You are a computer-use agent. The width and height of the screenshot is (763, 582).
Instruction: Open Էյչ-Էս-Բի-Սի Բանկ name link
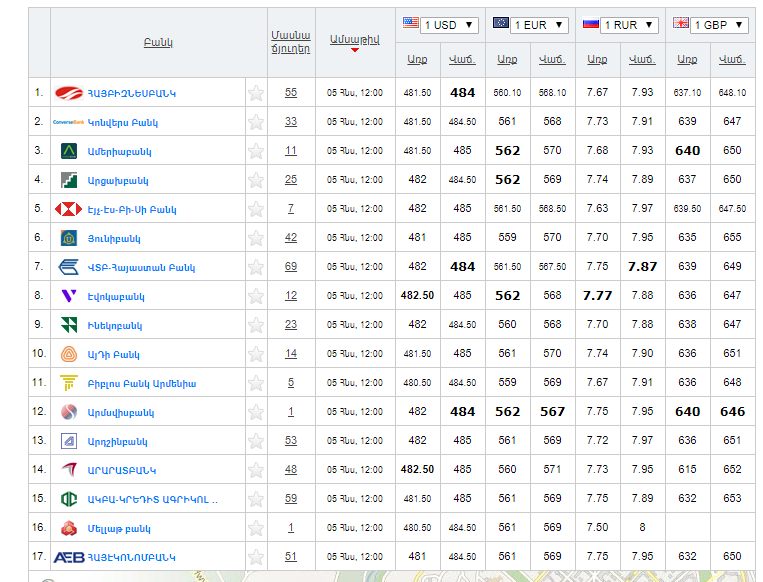[132, 210]
